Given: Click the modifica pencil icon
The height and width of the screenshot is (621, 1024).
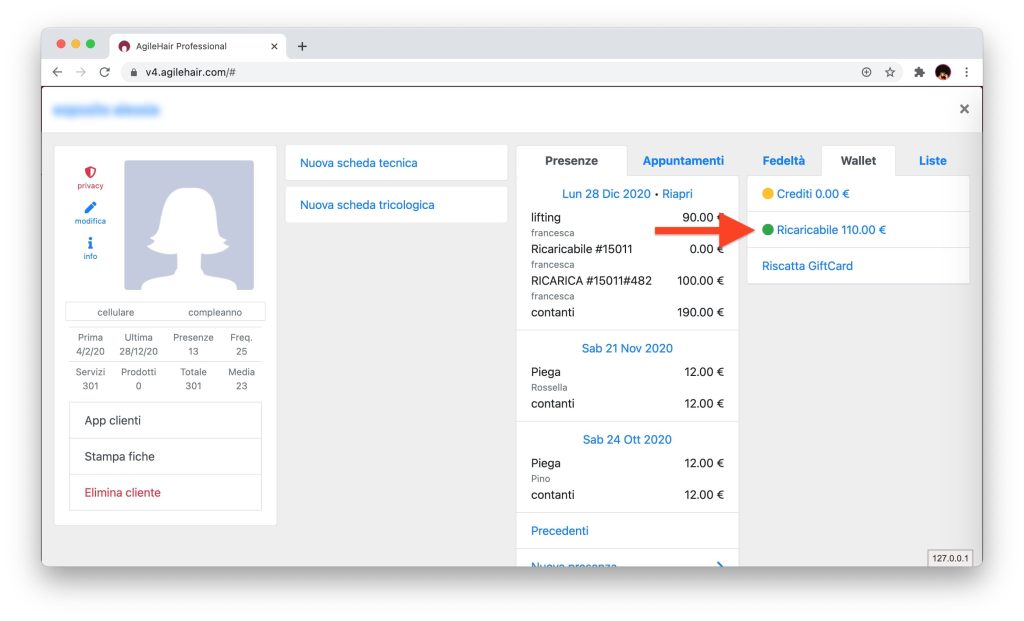Looking at the screenshot, I should (x=90, y=208).
